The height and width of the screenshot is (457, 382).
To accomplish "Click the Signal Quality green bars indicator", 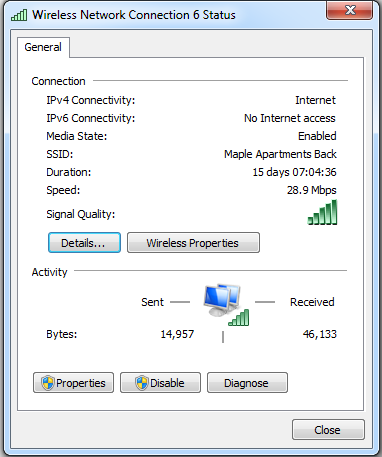I will pos(322,212).
